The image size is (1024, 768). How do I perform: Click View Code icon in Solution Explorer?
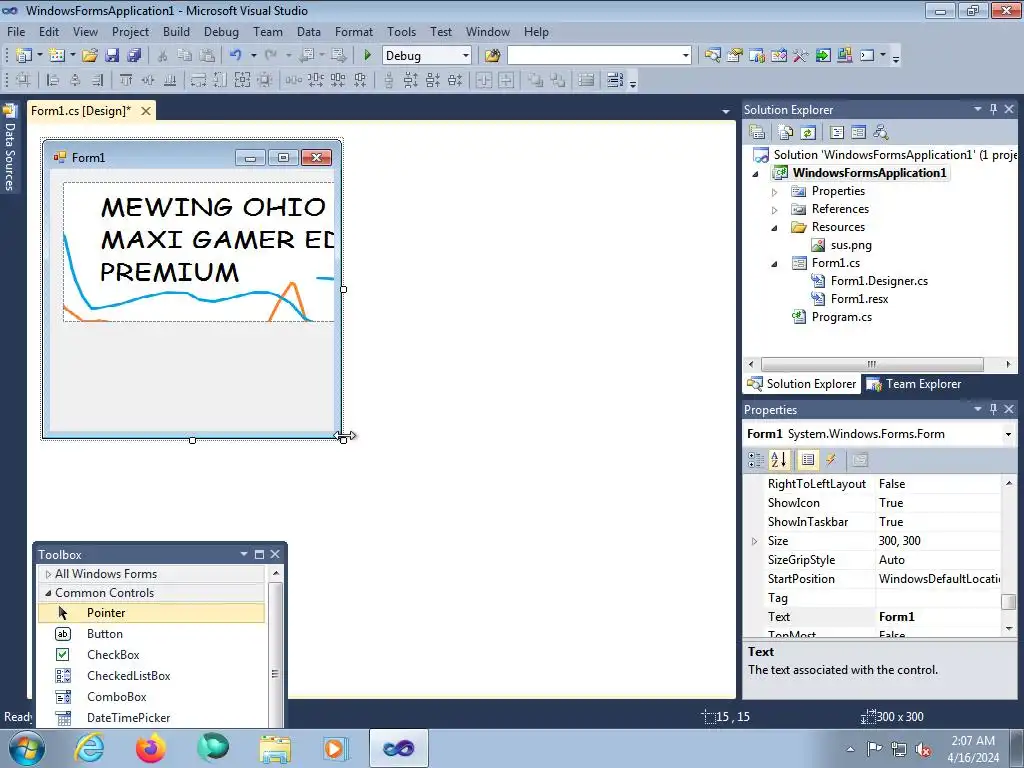(x=837, y=133)
